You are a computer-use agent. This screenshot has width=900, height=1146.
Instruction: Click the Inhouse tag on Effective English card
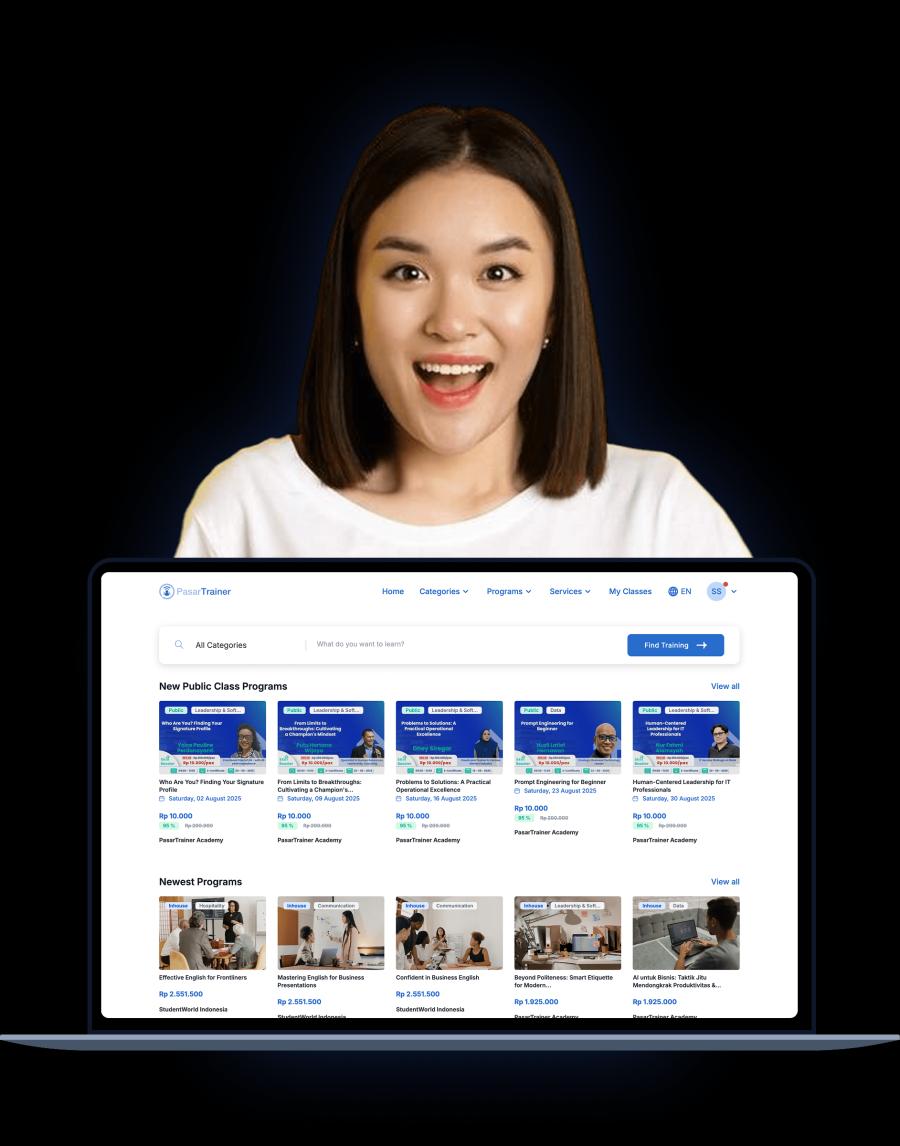[x=178, y=906]
